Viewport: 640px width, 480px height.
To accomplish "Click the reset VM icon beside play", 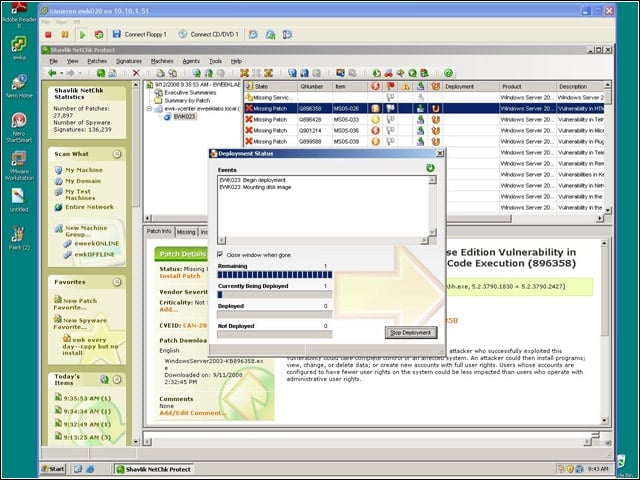I will point(99,35).
